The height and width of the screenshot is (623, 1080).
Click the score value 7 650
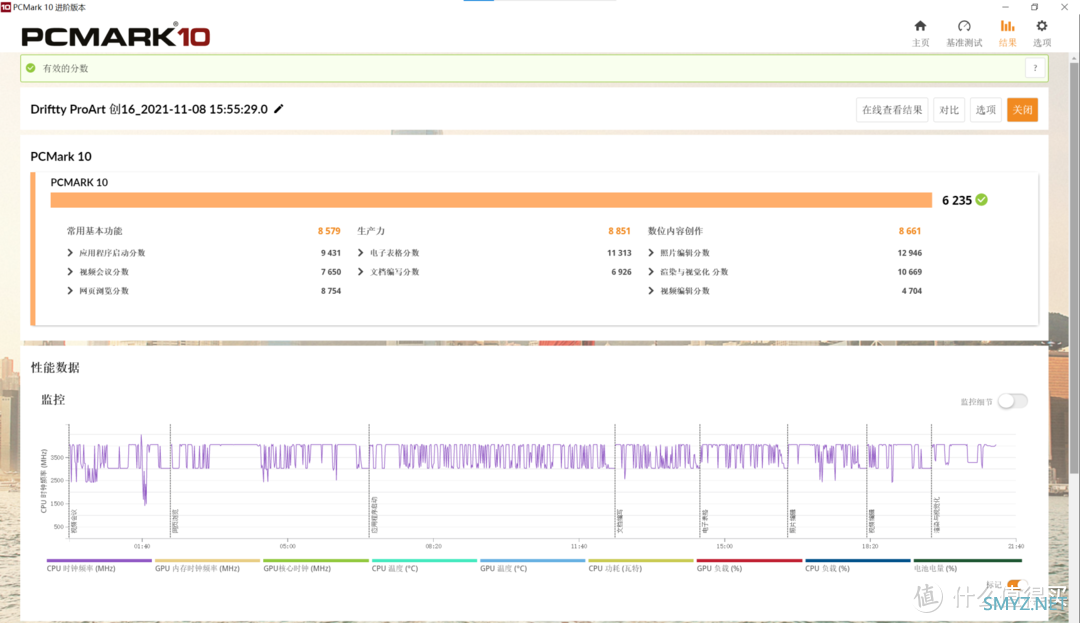pyautogui.click(x=331, y=272)
